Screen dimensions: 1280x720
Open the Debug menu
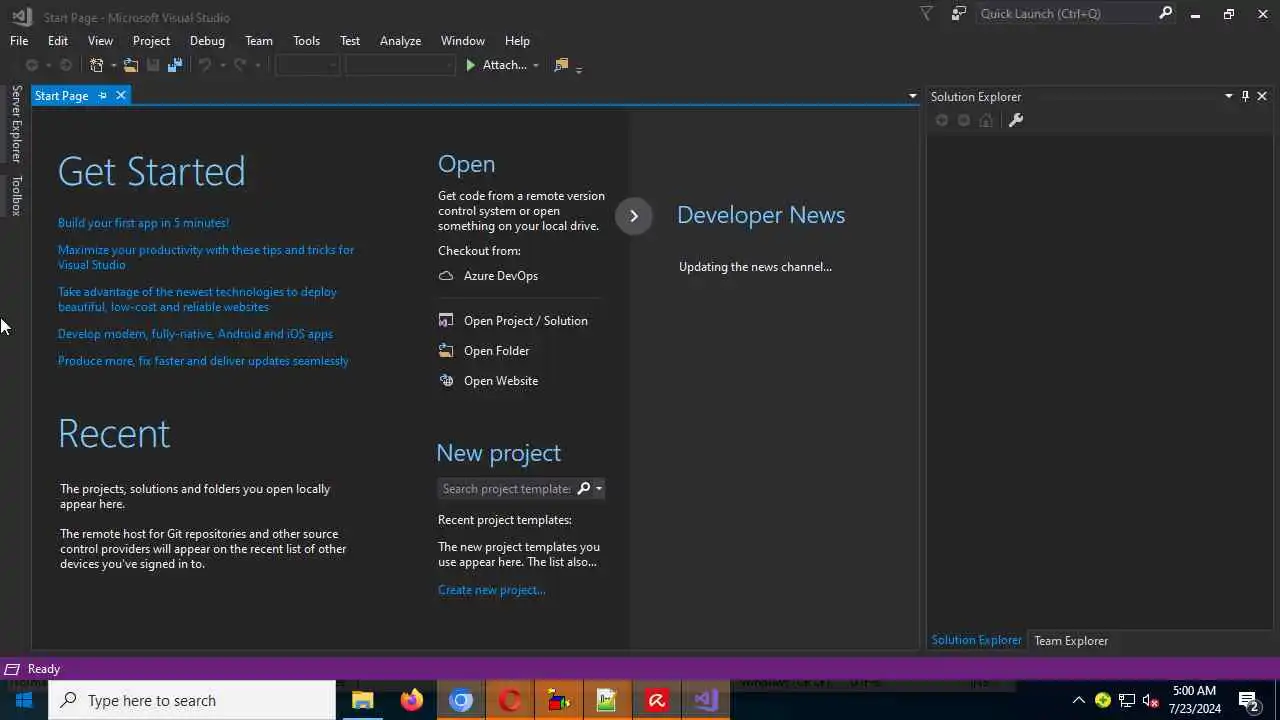click(207, 41)
